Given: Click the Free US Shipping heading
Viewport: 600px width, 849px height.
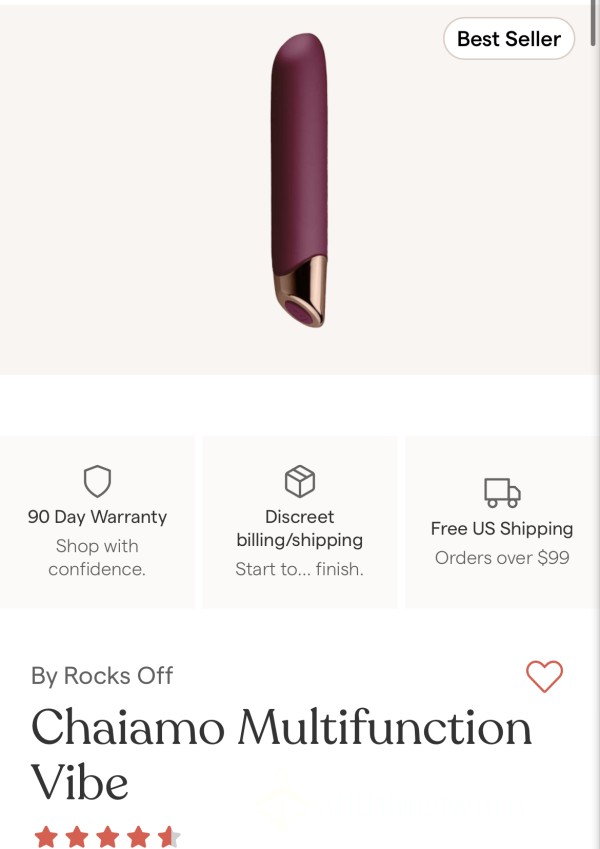Looking at the screenshot, I should point(502,528).
